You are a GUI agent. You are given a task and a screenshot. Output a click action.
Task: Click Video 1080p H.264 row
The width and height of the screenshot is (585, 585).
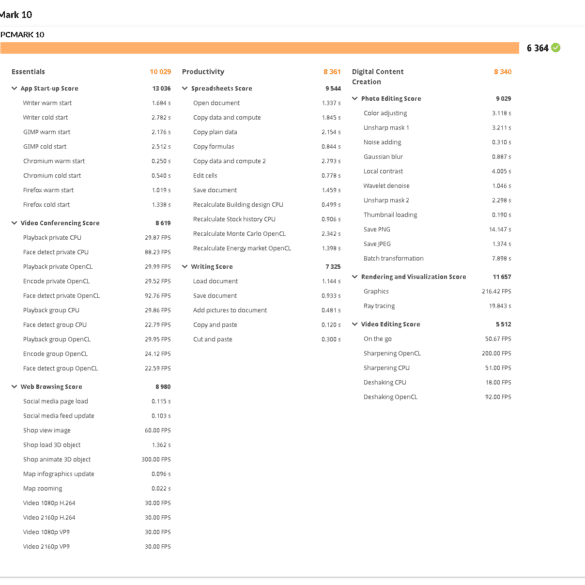pyautogui.click(x=97, y=503)
